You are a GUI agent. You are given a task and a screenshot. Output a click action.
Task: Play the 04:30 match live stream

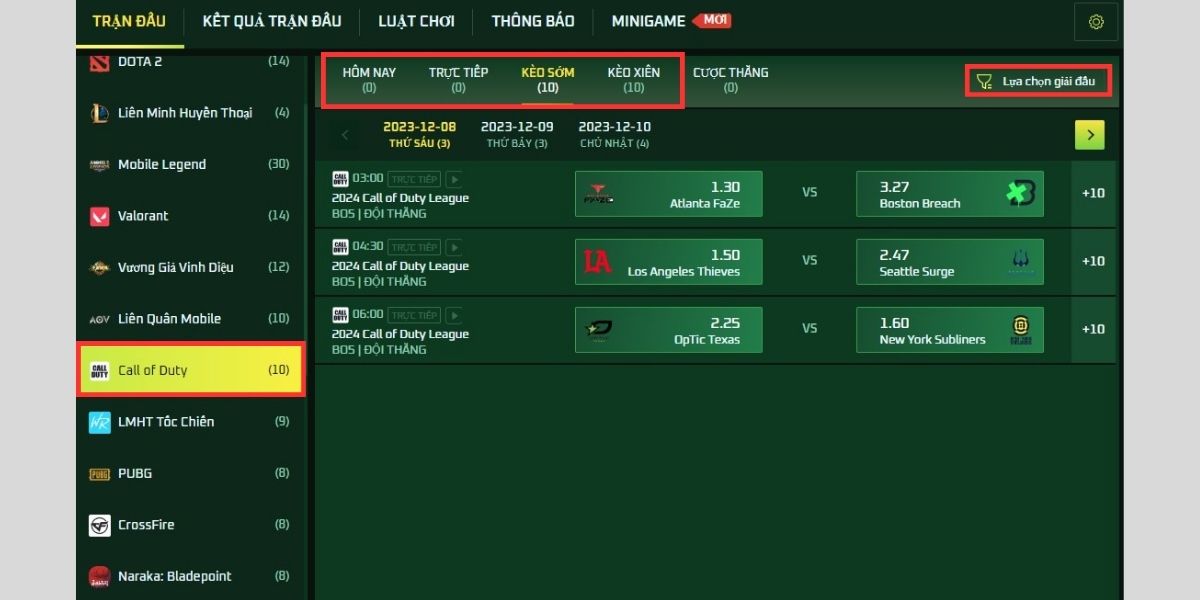[x=454, y=247]
